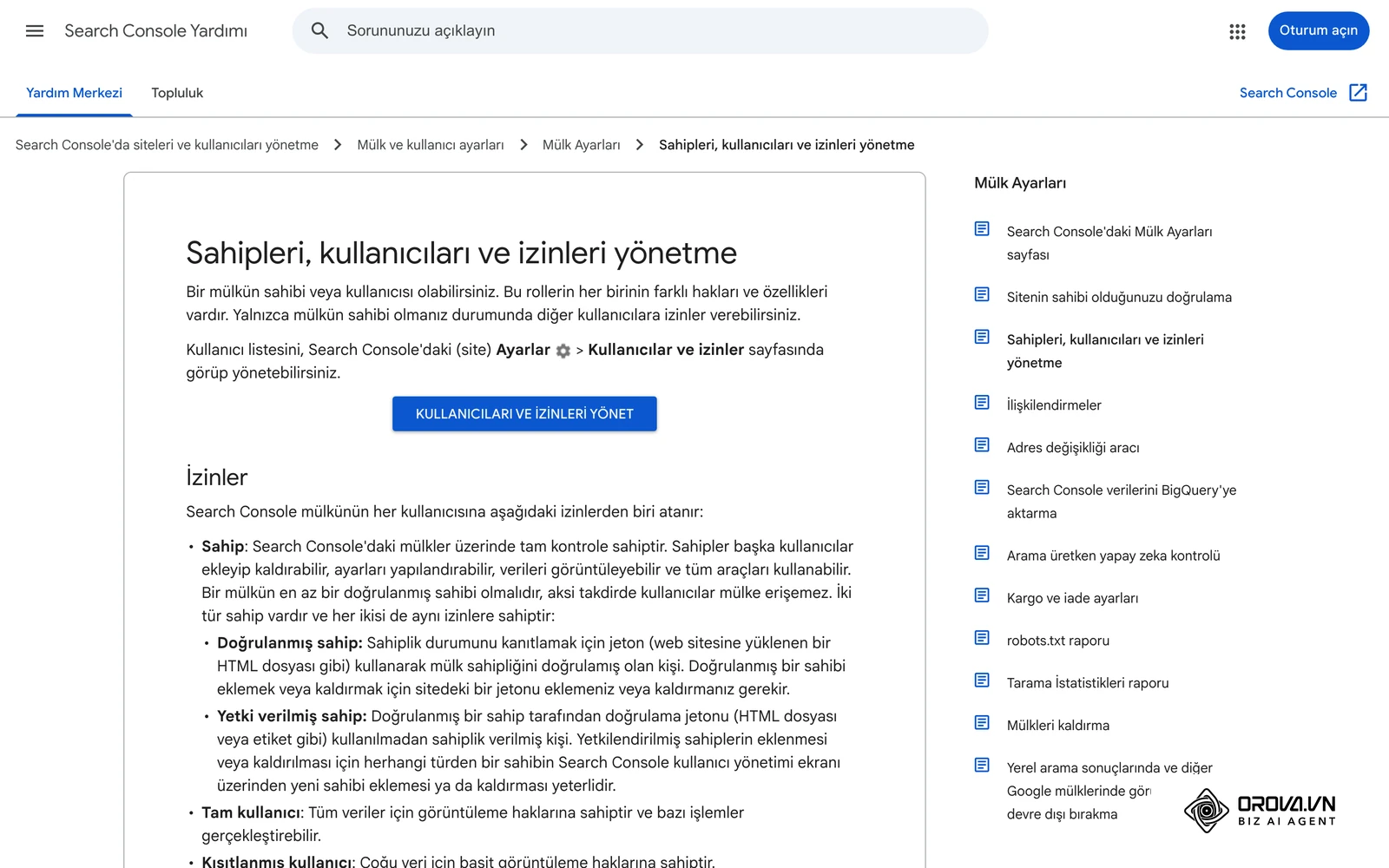Click KULLANICILARI VE İZİNLERİ YÖNET button

click(524, 414)
